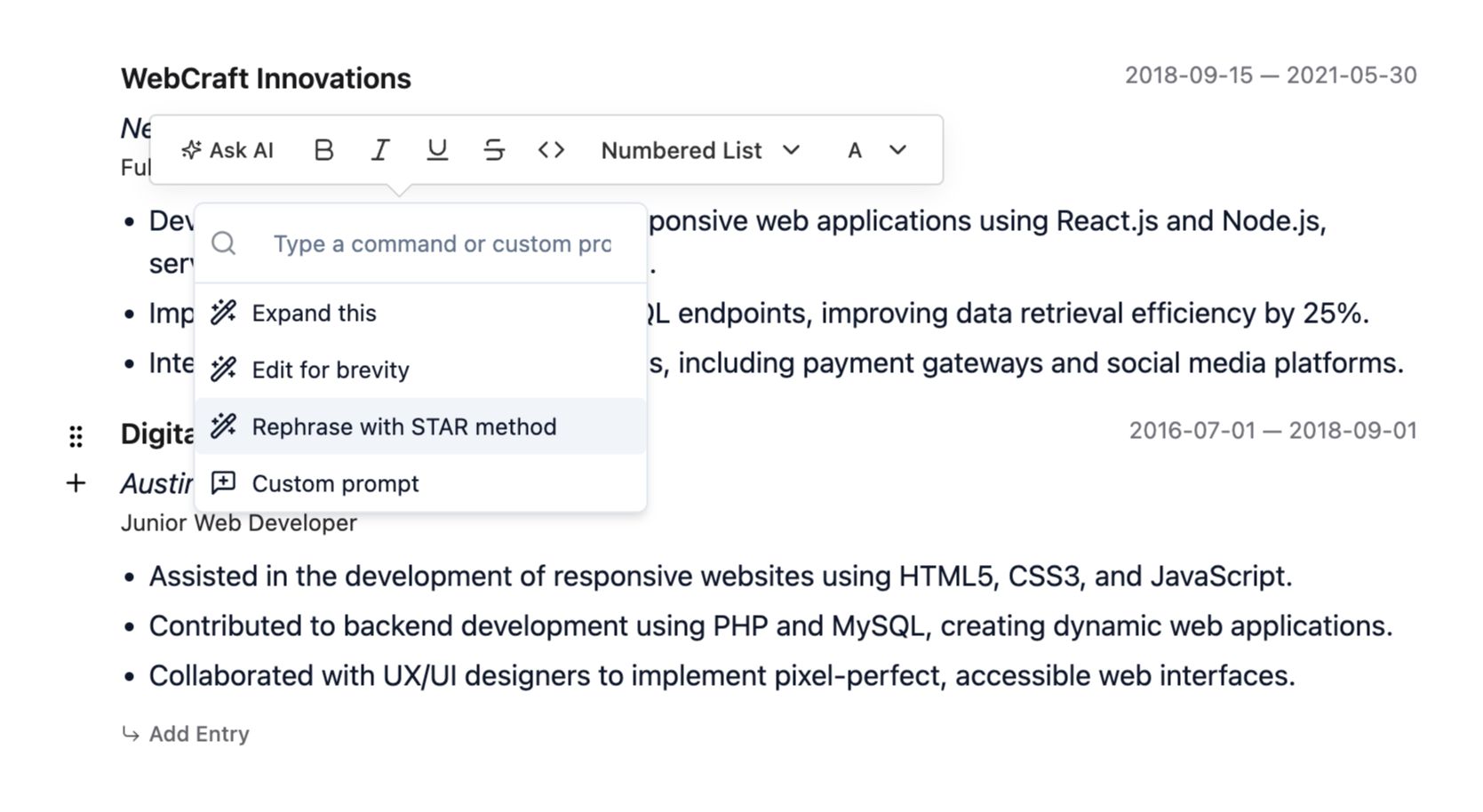Choose Rephrase with STAR method

click(x=404, y=426)
